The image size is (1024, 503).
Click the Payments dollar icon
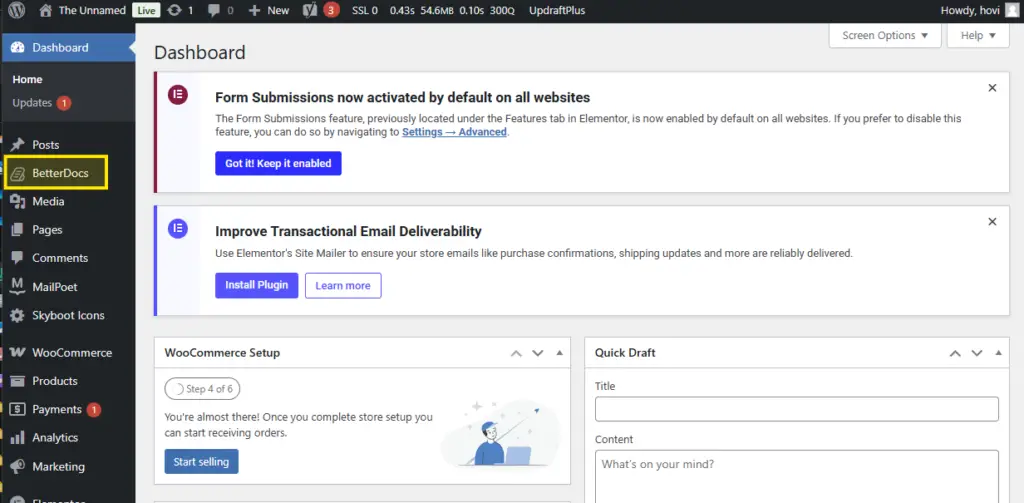[x=18, y=410]
